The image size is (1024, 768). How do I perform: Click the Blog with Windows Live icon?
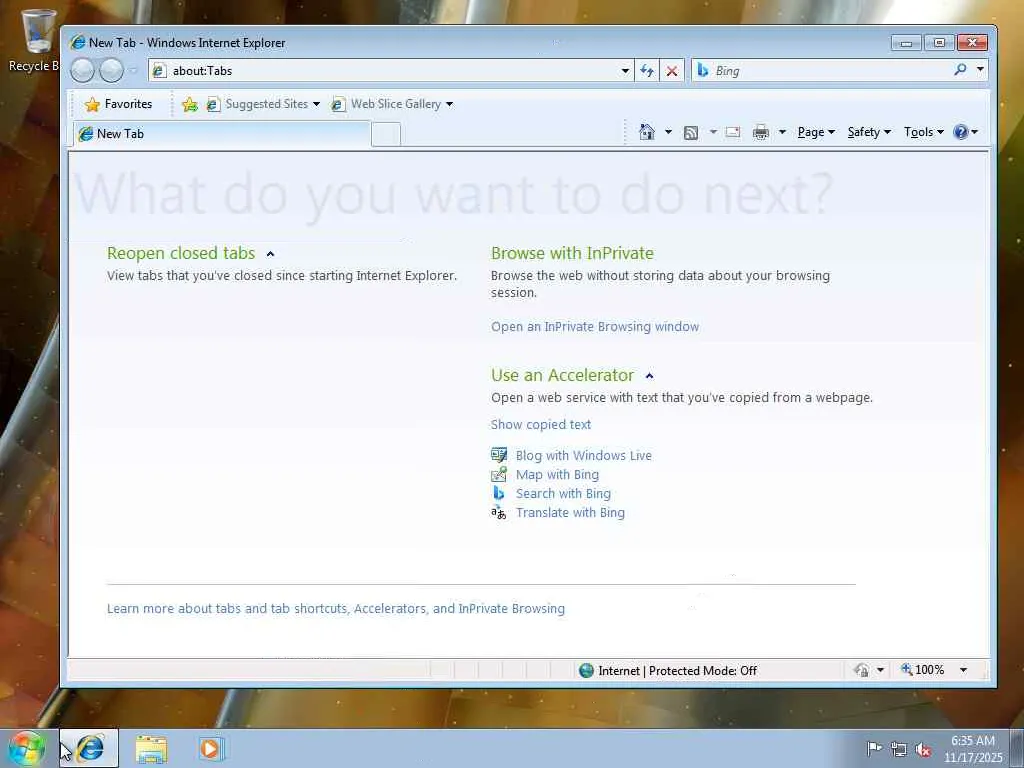click(x=499, y=455)
